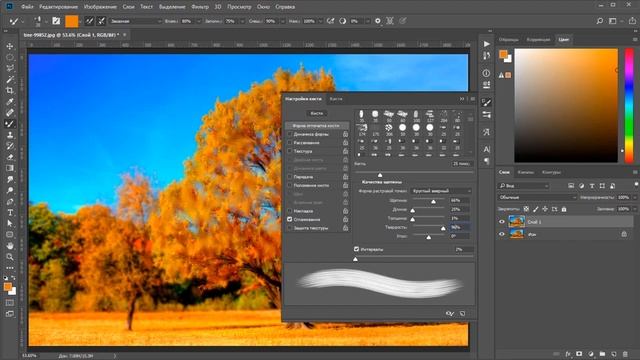Select the Mixer Brush tool in left toolbar
Viewport: 640px width, 360px height.
[x=10, y=124]
